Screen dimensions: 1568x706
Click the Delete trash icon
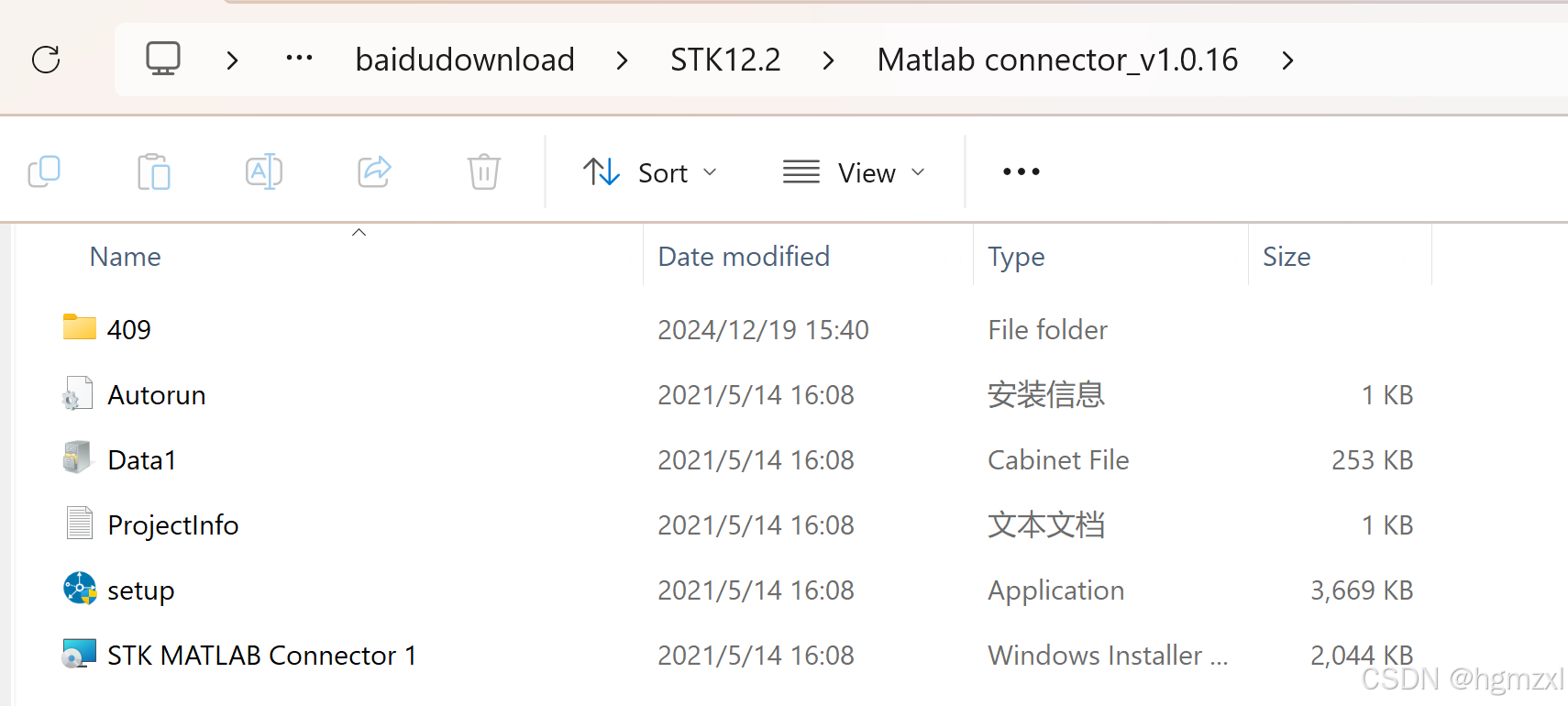[x=484, y=171]
